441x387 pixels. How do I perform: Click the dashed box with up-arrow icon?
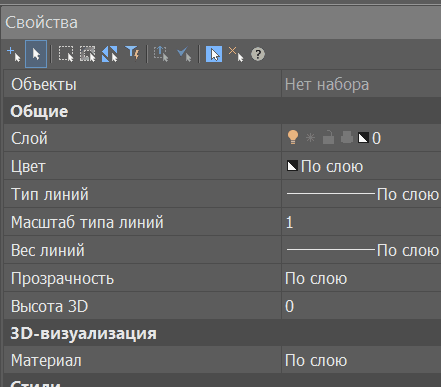pyautogui.click(x=161, y=54)
